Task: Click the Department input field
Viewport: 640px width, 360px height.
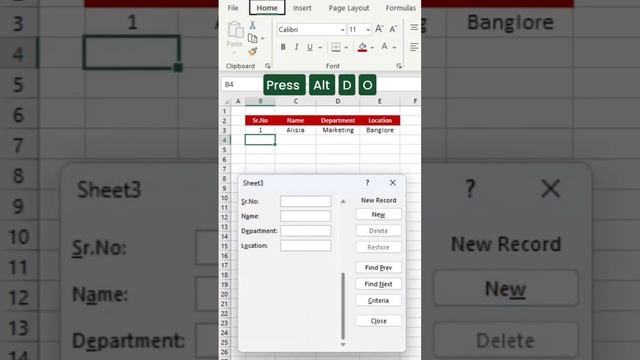Action: pyautogui.click(x=306, y=231)
